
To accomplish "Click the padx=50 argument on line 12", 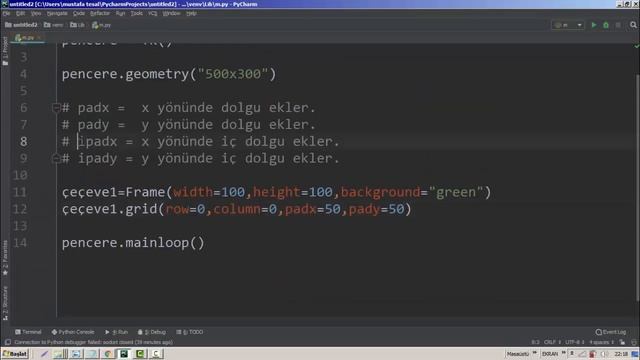I will 313,209.
